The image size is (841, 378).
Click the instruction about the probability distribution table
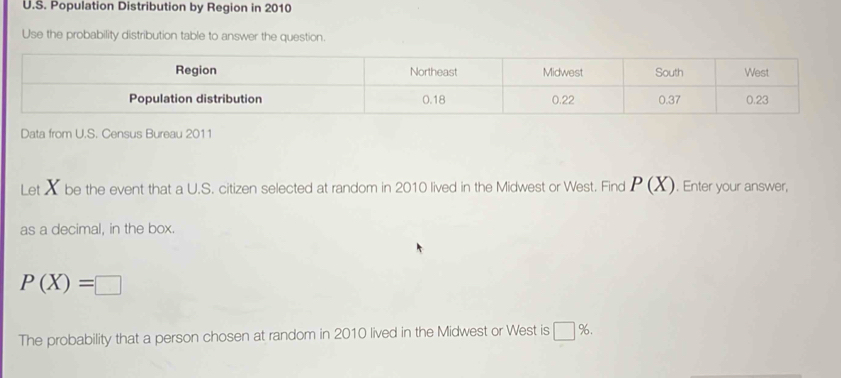(x=173, y=36)
